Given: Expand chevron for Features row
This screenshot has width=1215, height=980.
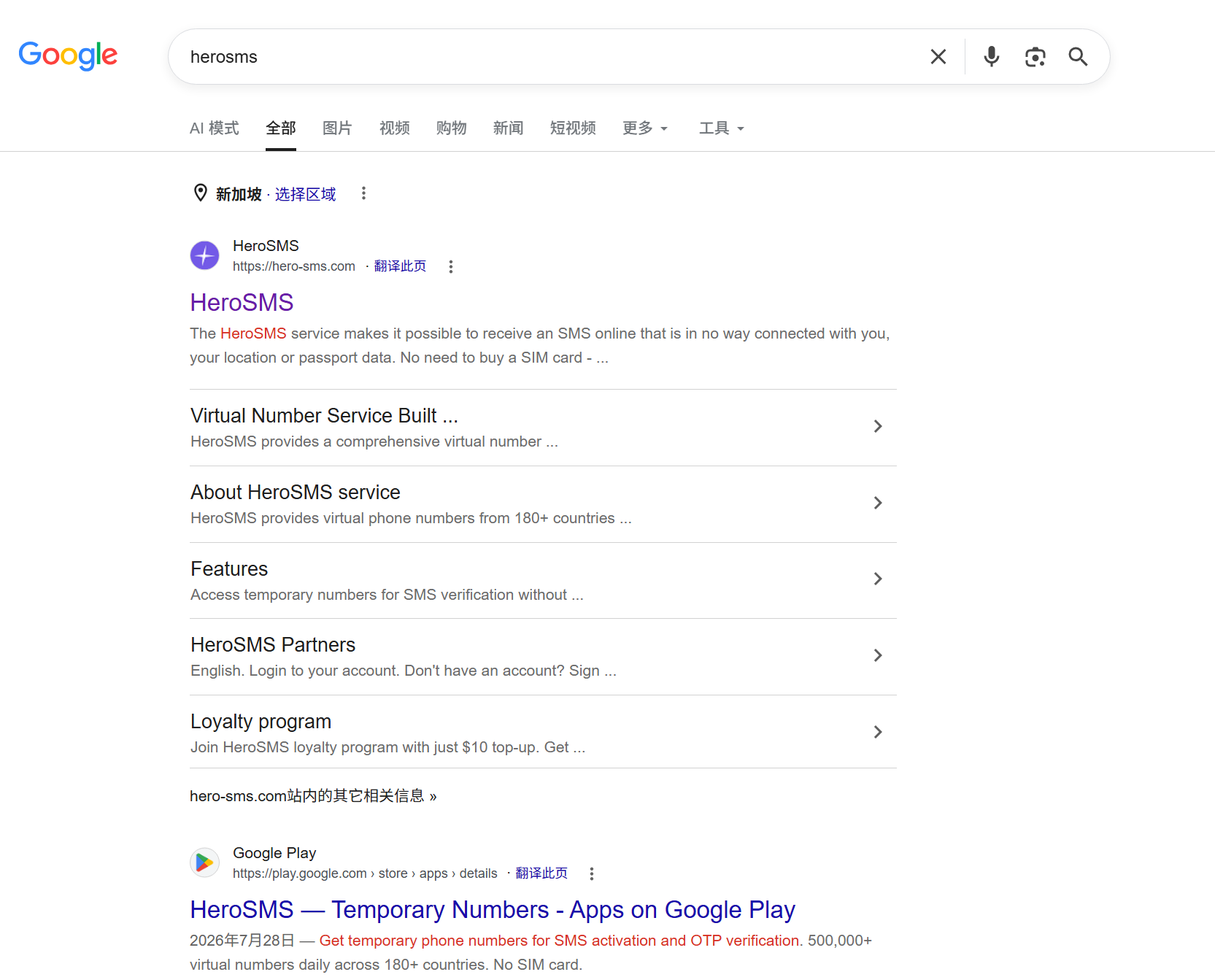Looking at the screenshot, I should point(878,579).
